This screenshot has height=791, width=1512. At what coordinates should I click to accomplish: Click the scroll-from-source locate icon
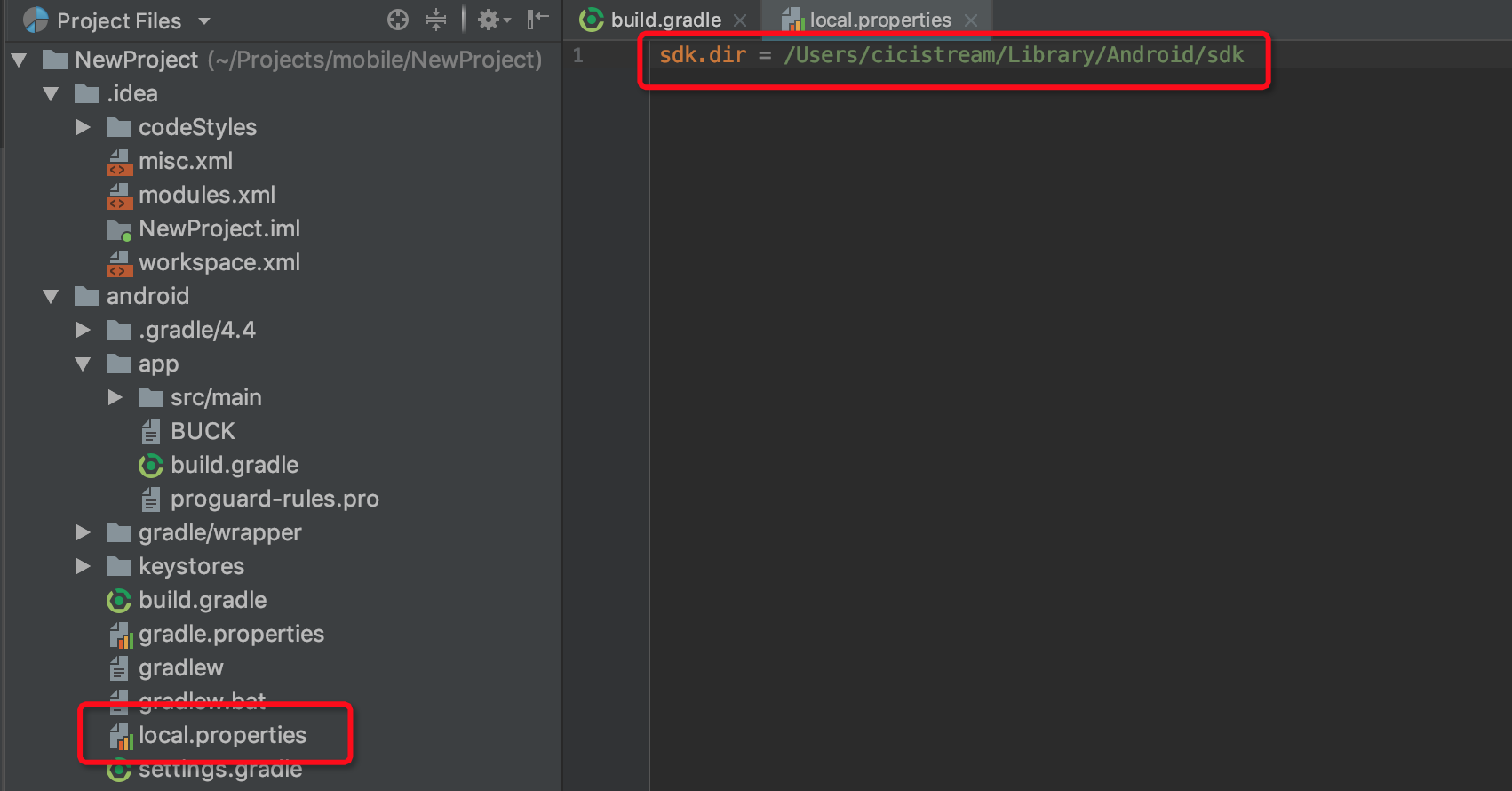tap(398, 20)
